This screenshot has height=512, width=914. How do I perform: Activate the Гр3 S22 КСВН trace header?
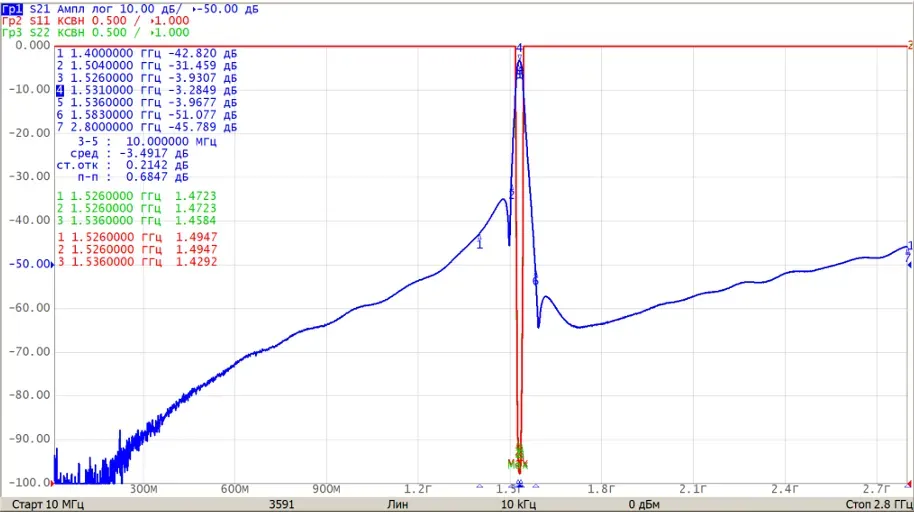click(x=95, y=33)
